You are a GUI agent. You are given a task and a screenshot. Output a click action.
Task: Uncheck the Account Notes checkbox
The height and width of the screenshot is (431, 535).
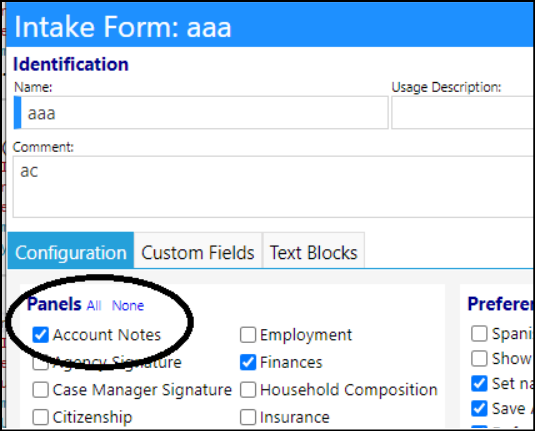(40, 335)
